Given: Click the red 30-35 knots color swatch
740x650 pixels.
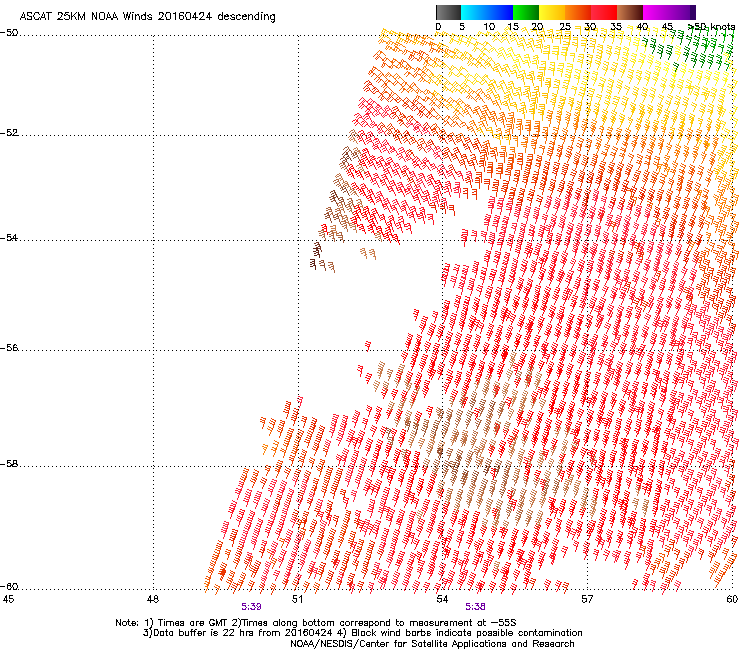Looking at the screenshot, I should coord(603,12).
